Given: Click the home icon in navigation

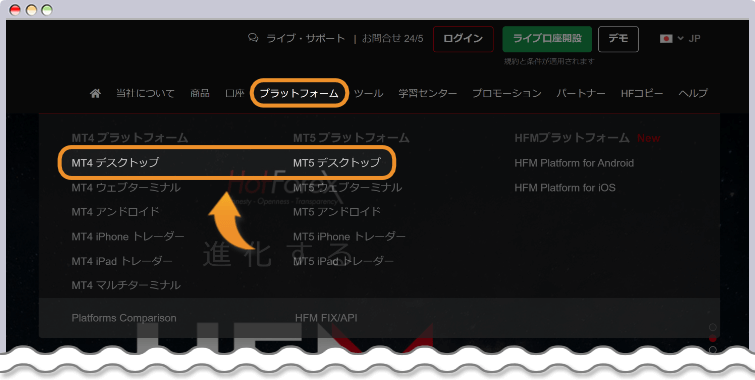Looking at the screenshot, I should coord(95,93).
